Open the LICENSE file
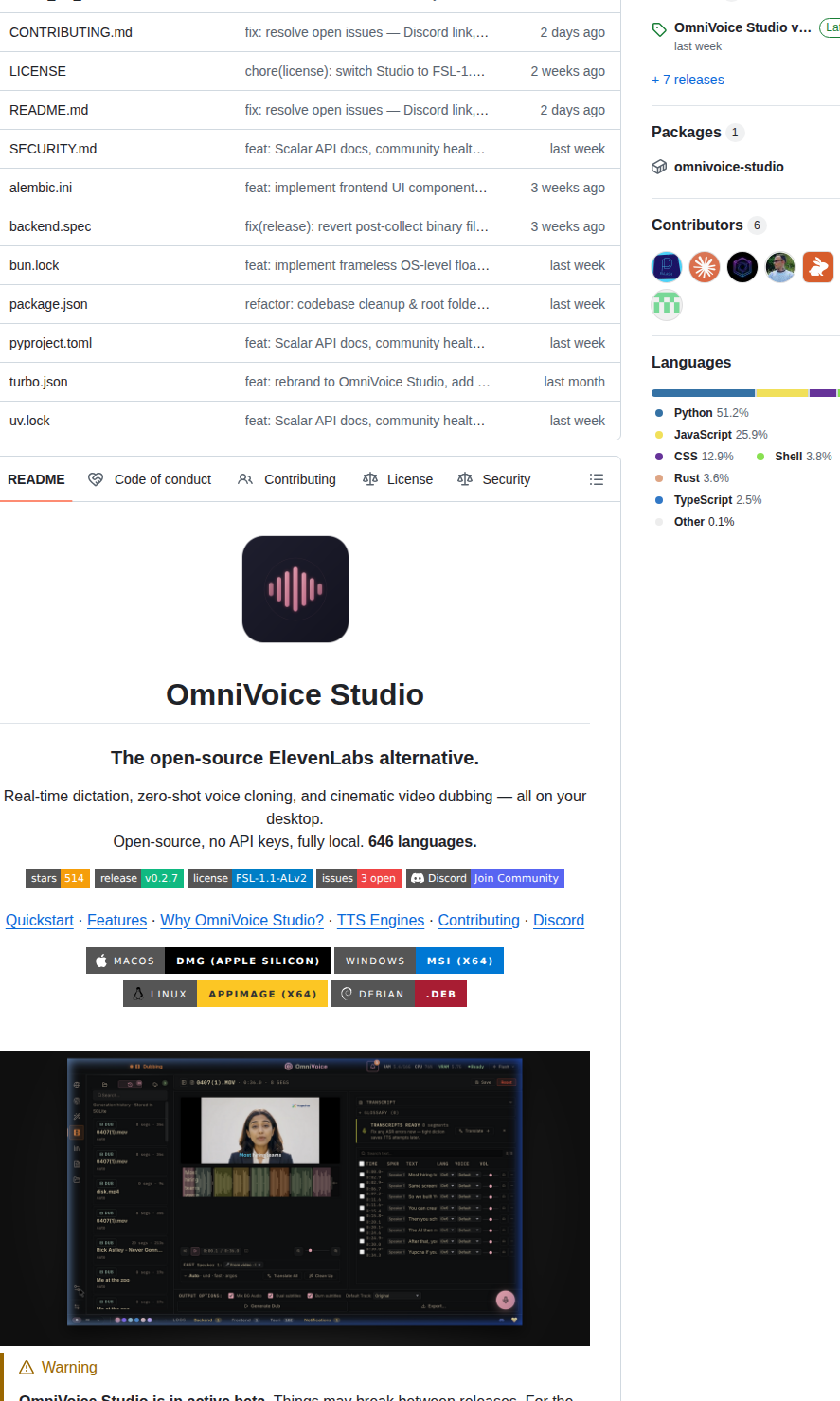Image resolution: width=840 pixels, height=1401 pixels. pos(38,71)
